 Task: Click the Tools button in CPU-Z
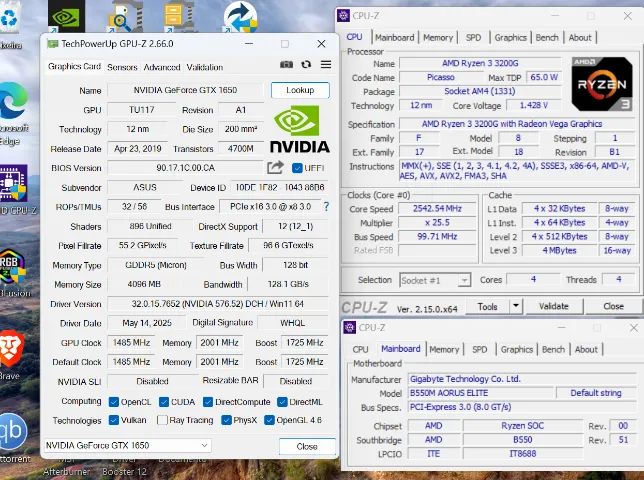pos(488,306)
